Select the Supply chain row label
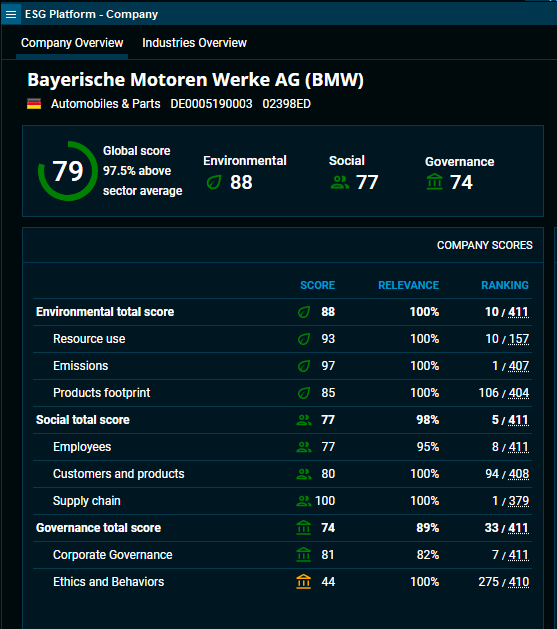Screen dimensions: 557x629 click(87, 501)
